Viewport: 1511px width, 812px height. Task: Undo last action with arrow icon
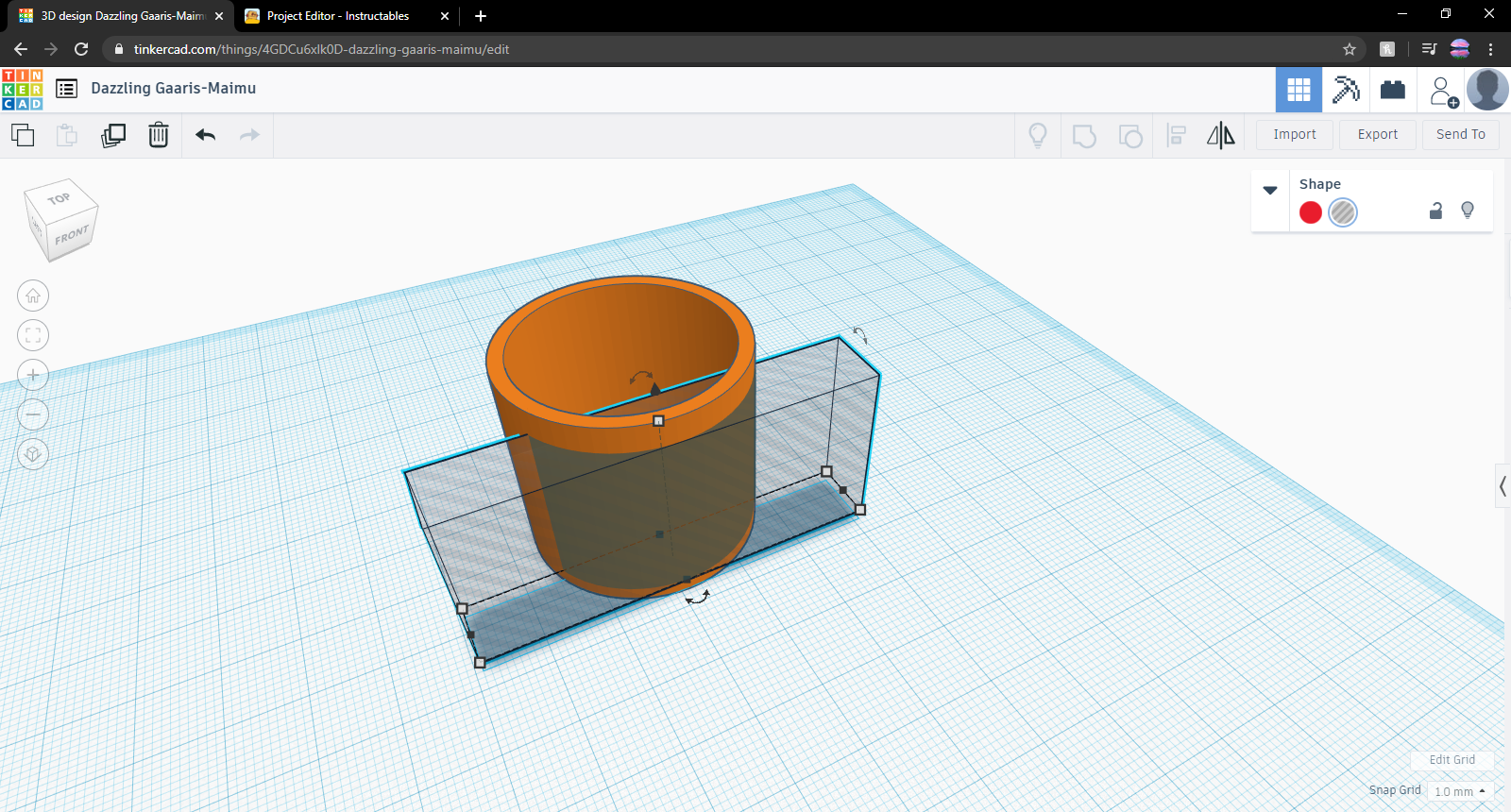click(x=206, y=135)
